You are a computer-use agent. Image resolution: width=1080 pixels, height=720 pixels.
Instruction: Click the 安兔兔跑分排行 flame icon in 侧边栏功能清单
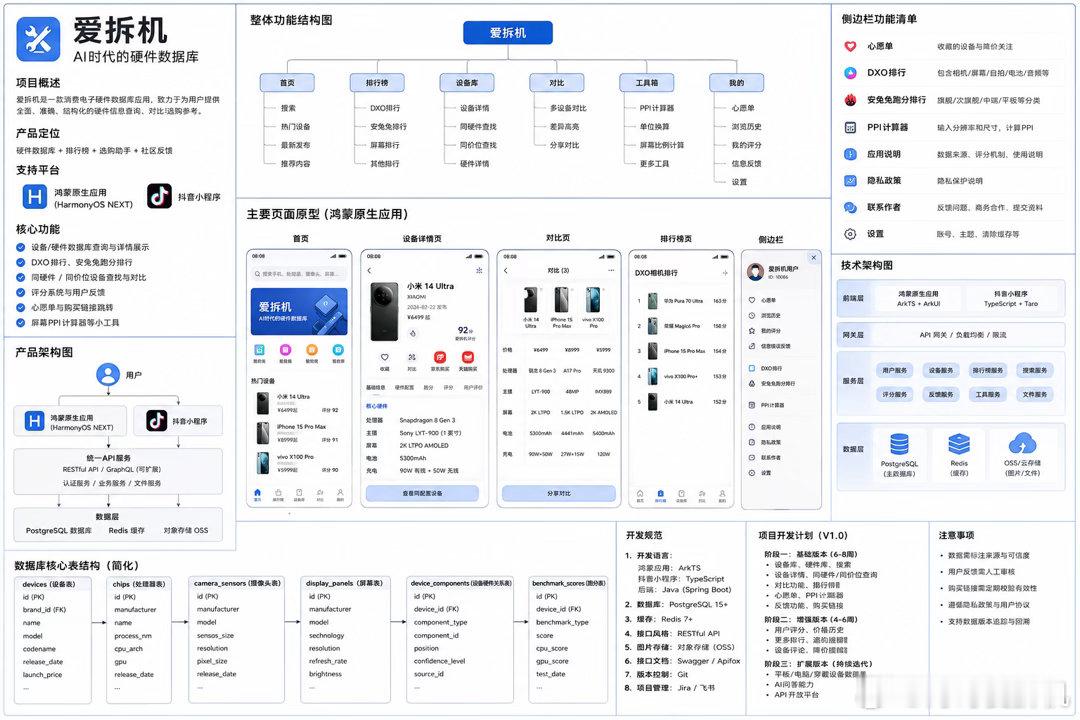pos(850,100)
